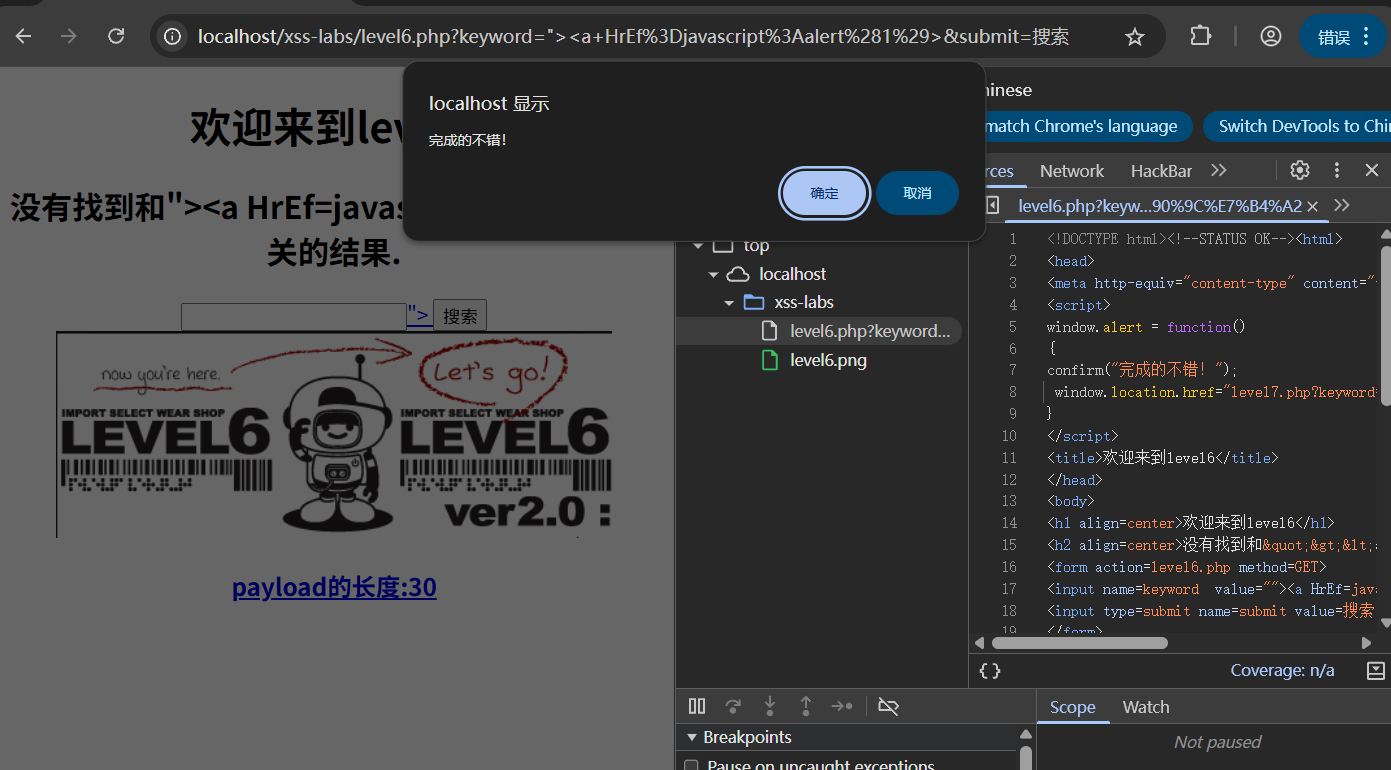Viewport: 1391px width, 770px height.
Task: Open DevTools three-dot customize menu
Action: 1337,170
